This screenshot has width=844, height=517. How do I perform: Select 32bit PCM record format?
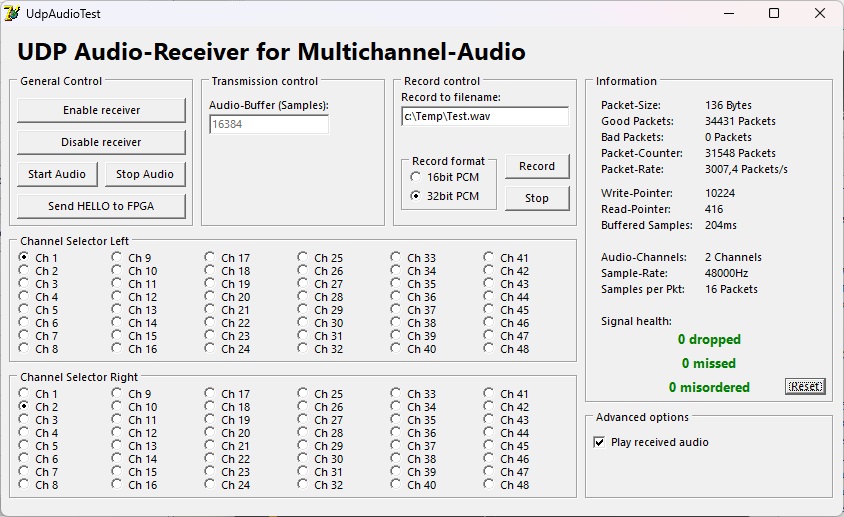[416, 196]
